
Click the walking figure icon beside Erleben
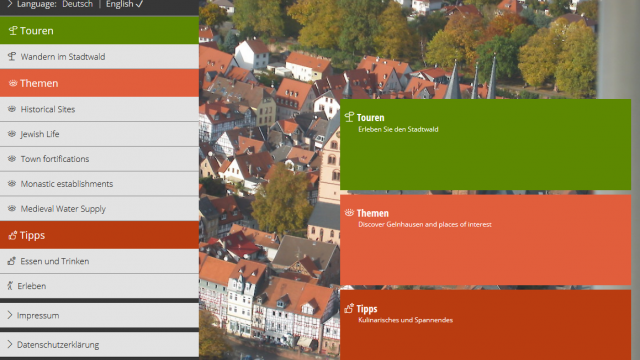click(x=10, y=286)
